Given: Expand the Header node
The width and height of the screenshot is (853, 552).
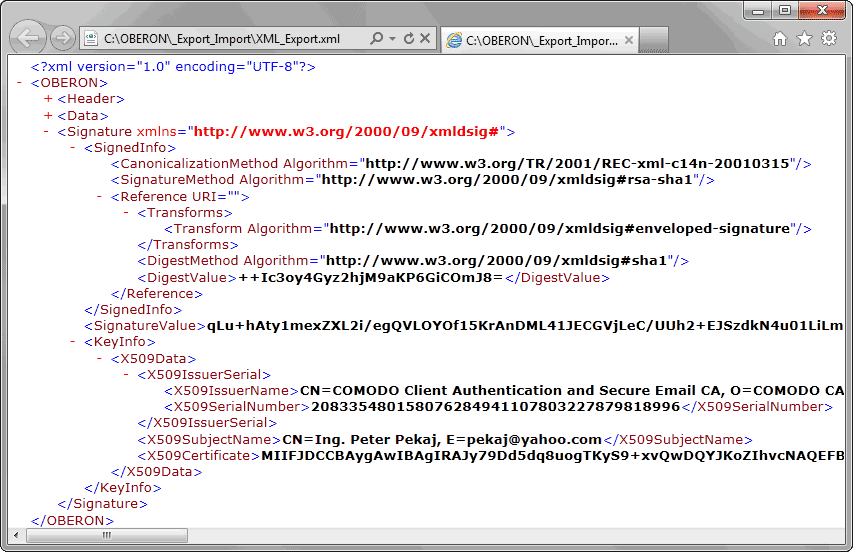Looking at the screenshot, I should coord(48,99).
